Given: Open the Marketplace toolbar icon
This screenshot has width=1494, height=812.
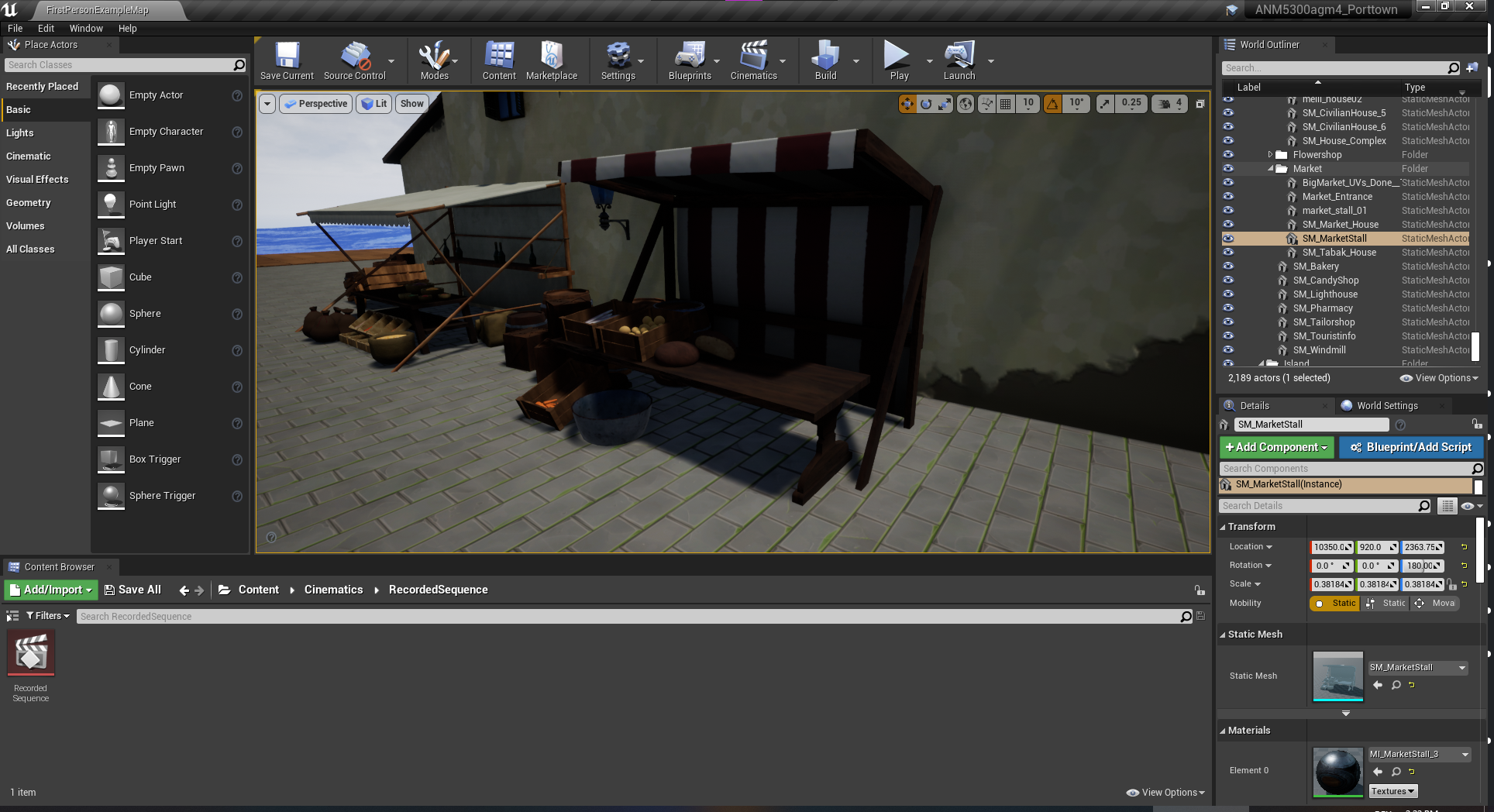Looking at the screenshot, I should click(552, 60).
